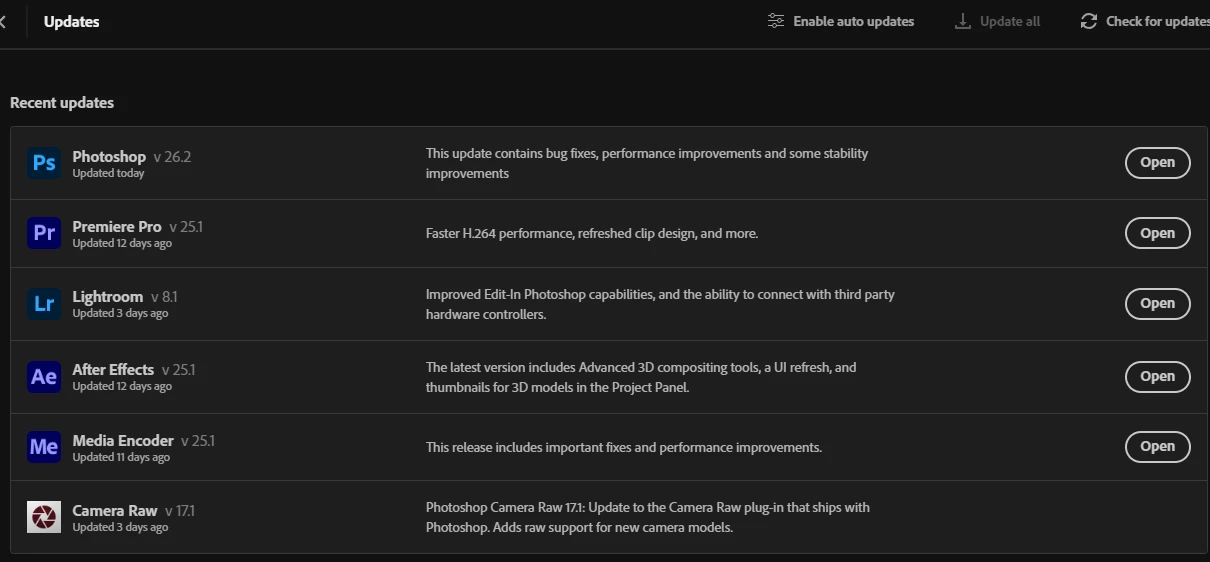Image resolution: width=1210 pixels, height=562 pixels.
Task: Click the Camera Raw app name
Action: click(x=115, y=511)
